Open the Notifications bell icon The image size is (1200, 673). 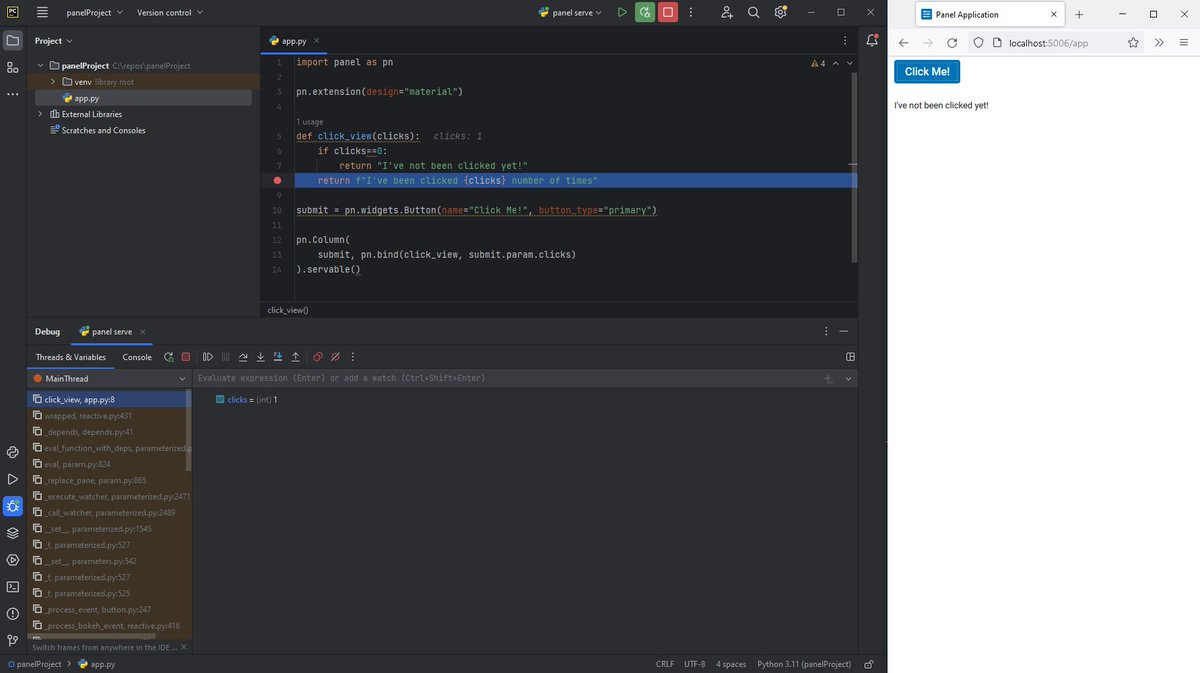[x=872, y=41]
